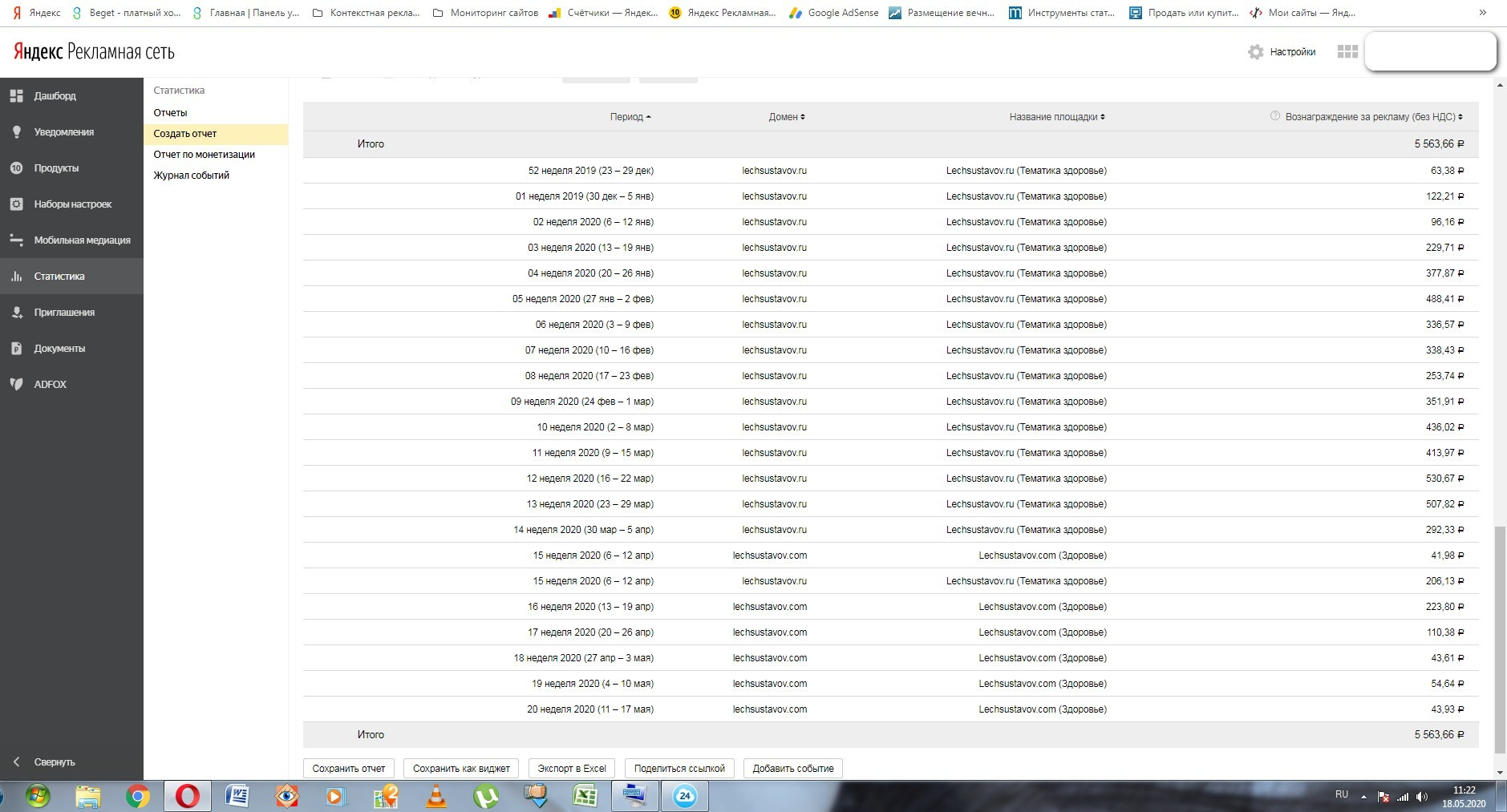This screenshot has width=1507, height=812.
Task: Export the report with Экспорт в Excel
Action: (572, 769)
